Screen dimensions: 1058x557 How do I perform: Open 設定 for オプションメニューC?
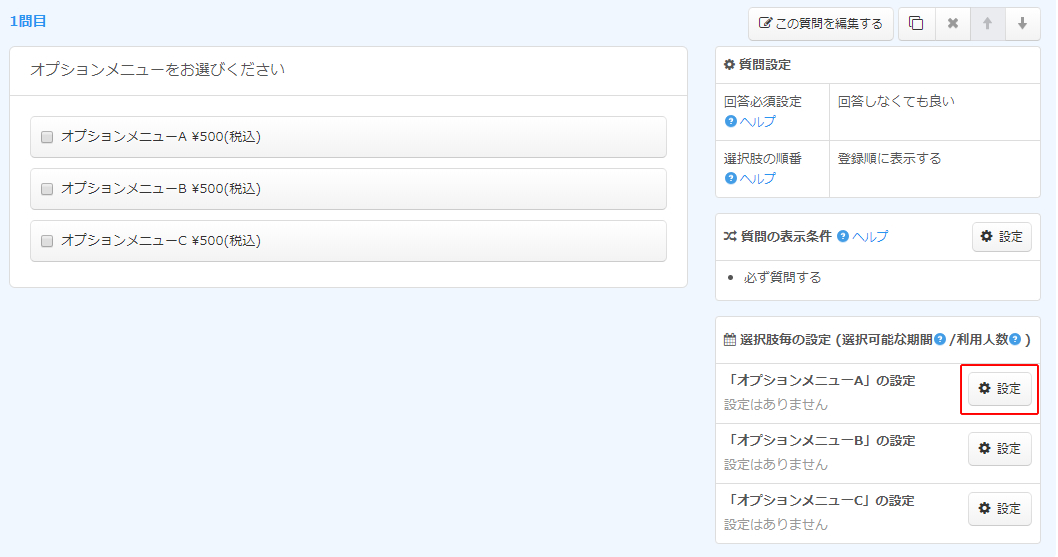click(x=1000, y=509)
